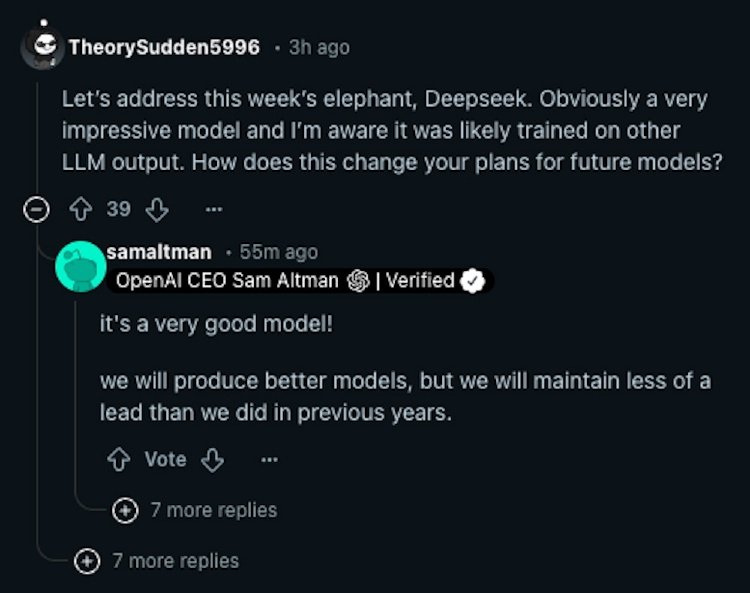Click the 55m ago timestamp
This screenshot has height=593, width=750.
click(278, 252)
